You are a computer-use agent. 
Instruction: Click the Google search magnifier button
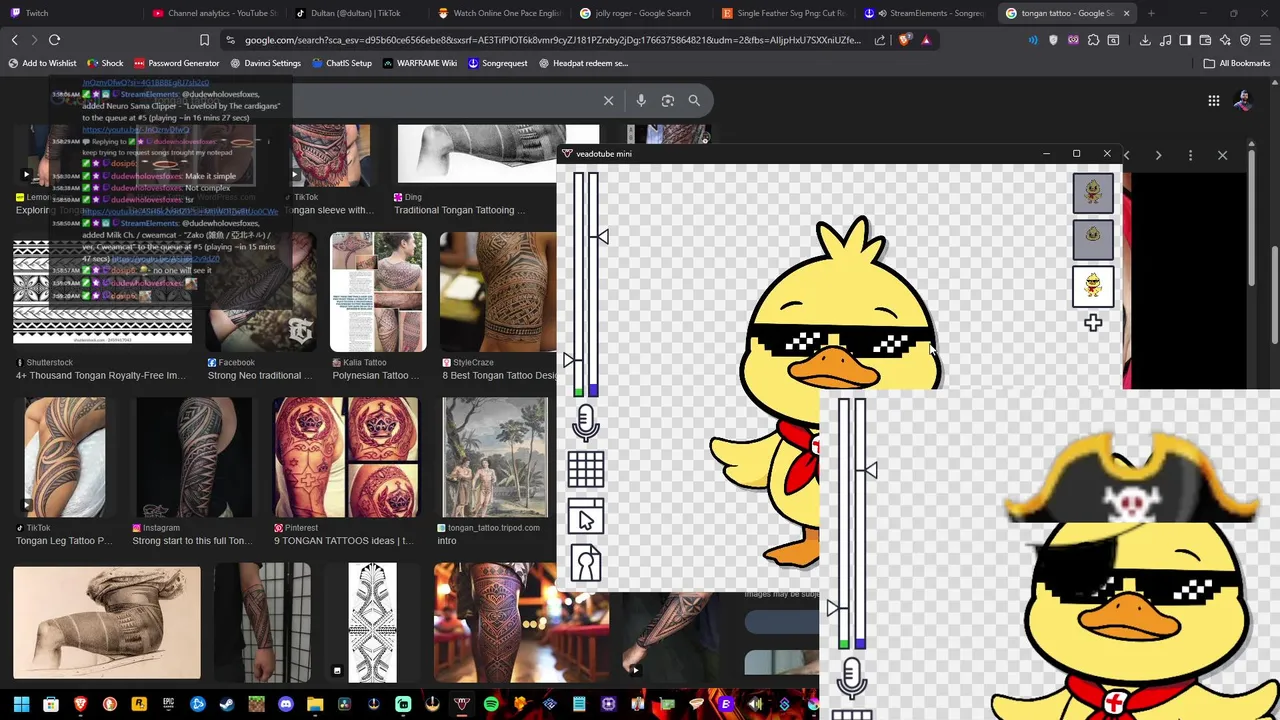pos(694,100)
